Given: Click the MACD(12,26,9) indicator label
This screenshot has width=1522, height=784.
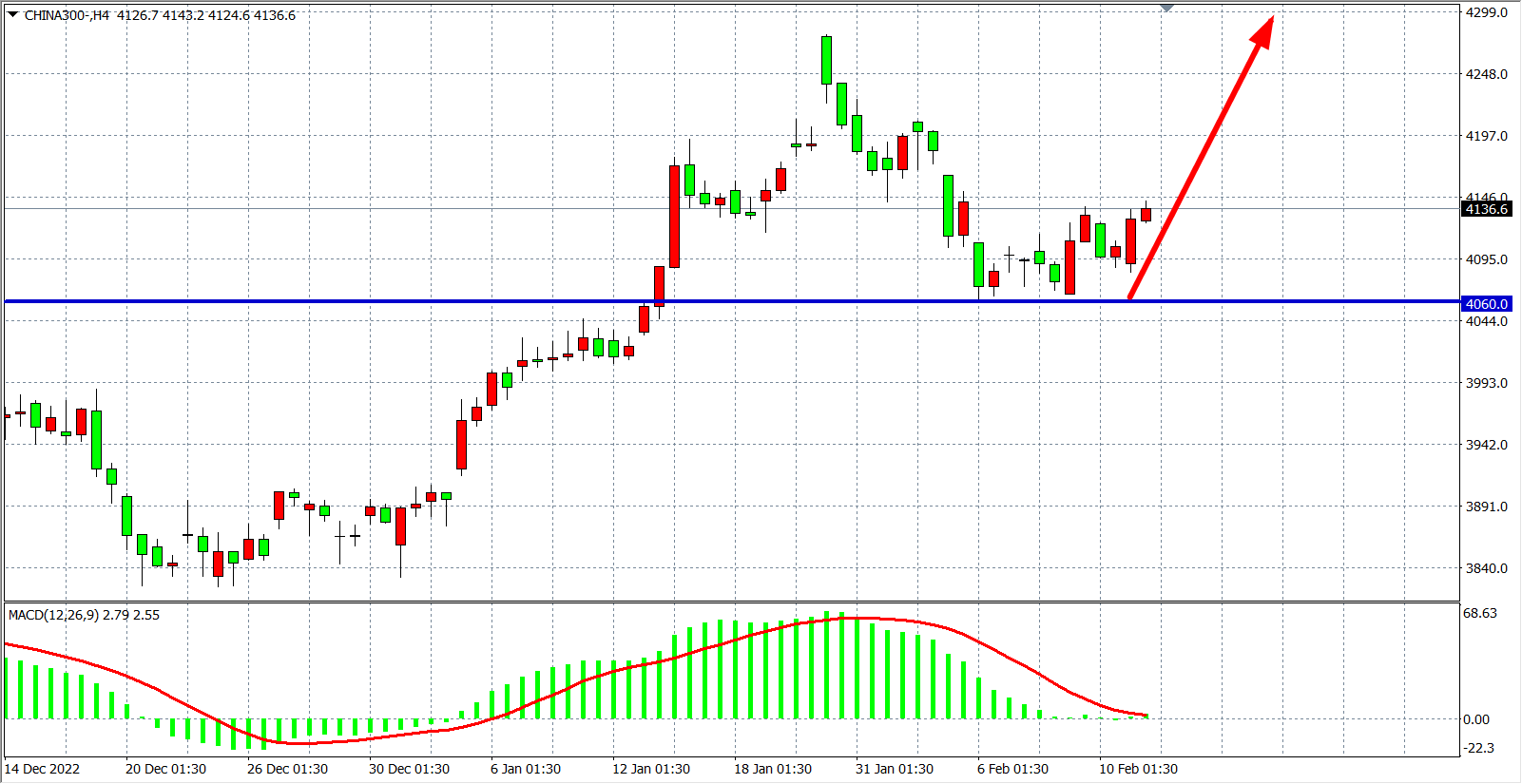Looking at the screenshot, I should tap(84, 615).
